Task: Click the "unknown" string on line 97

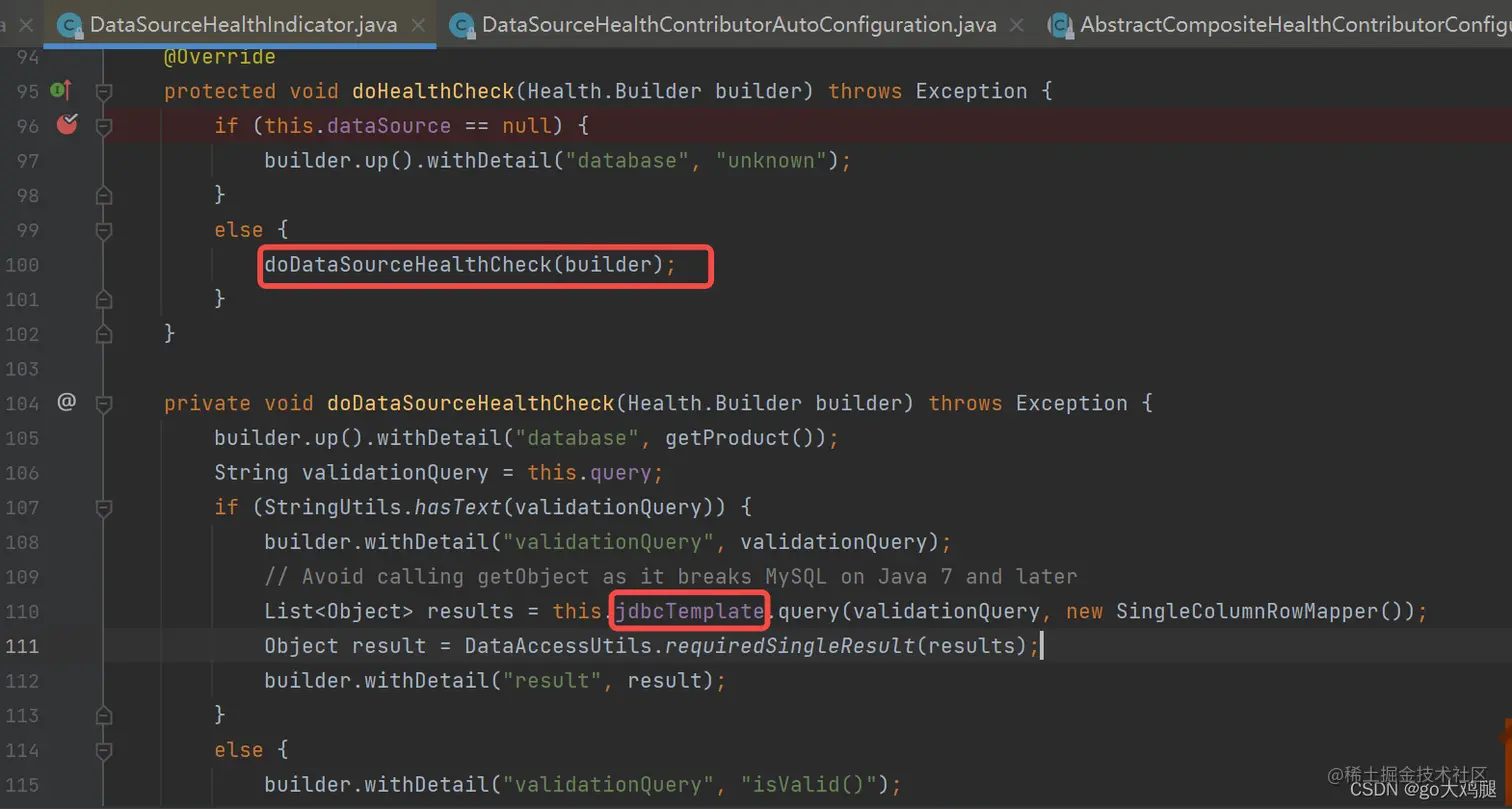Action: tap(772, 161)
